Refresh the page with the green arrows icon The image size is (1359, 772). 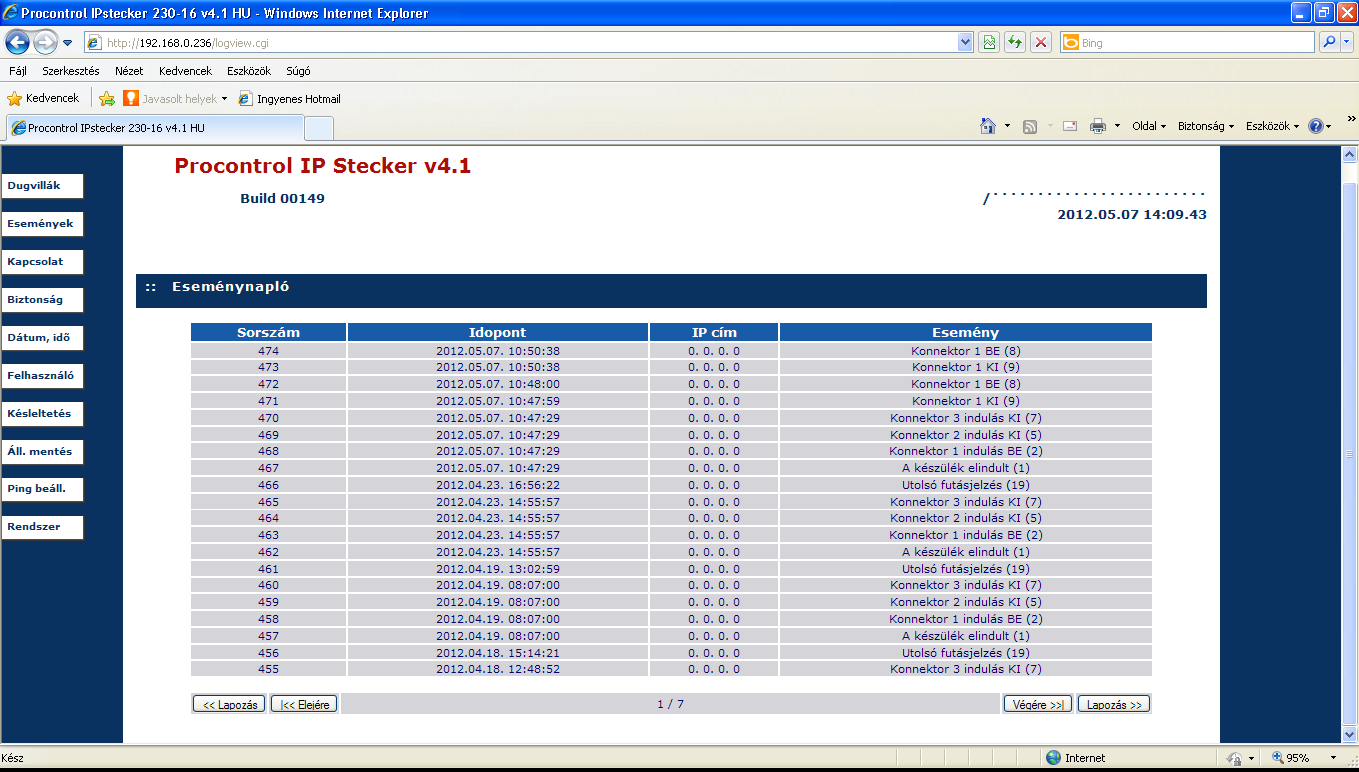[1015, 43]
